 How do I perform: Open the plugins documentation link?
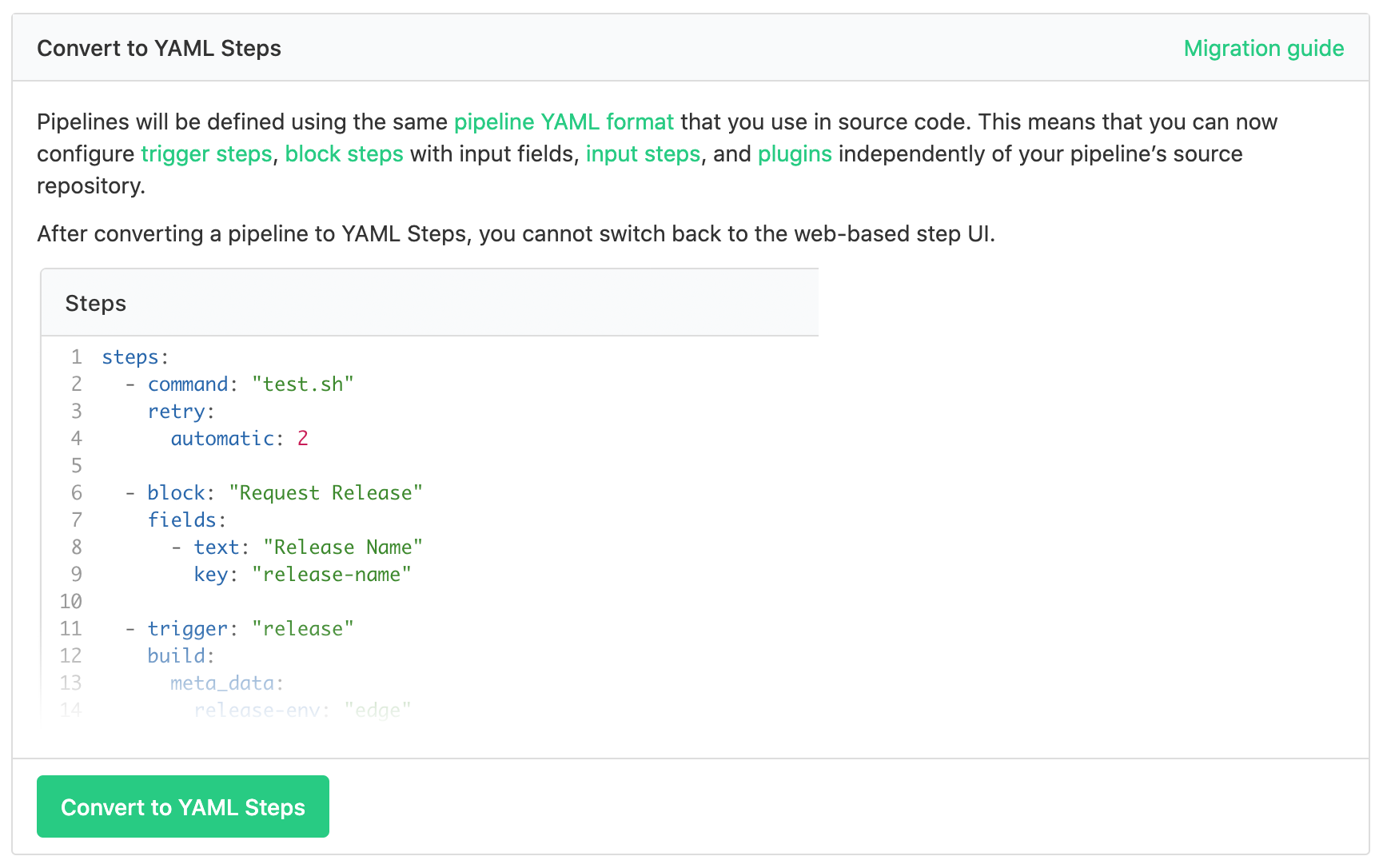795,153
